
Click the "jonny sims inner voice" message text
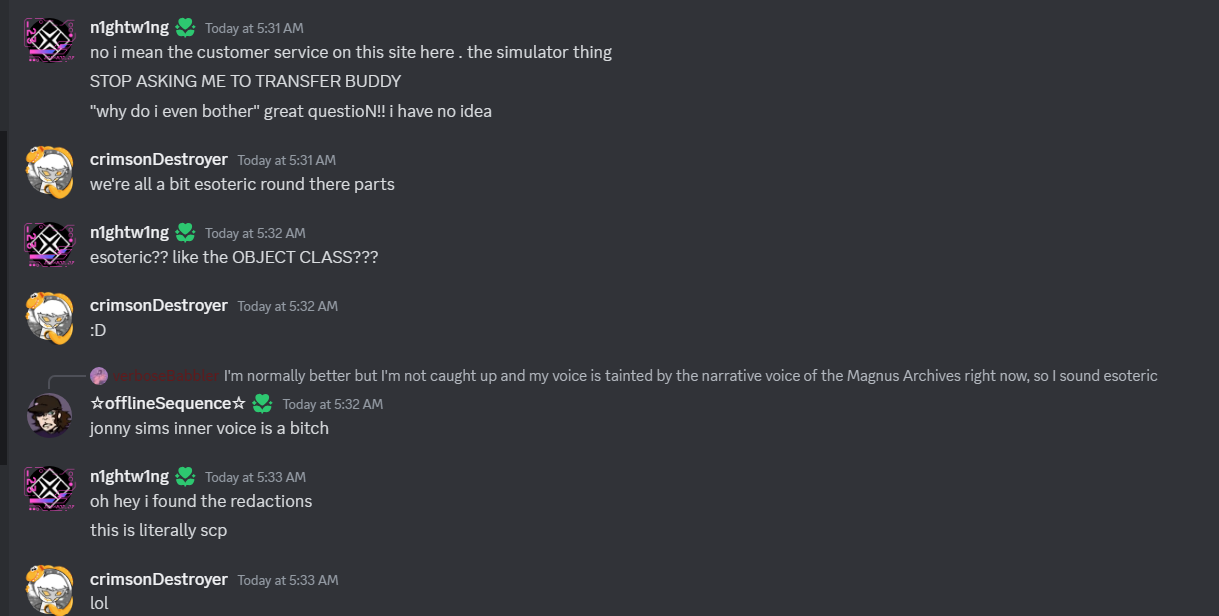[x=209, y=428]
